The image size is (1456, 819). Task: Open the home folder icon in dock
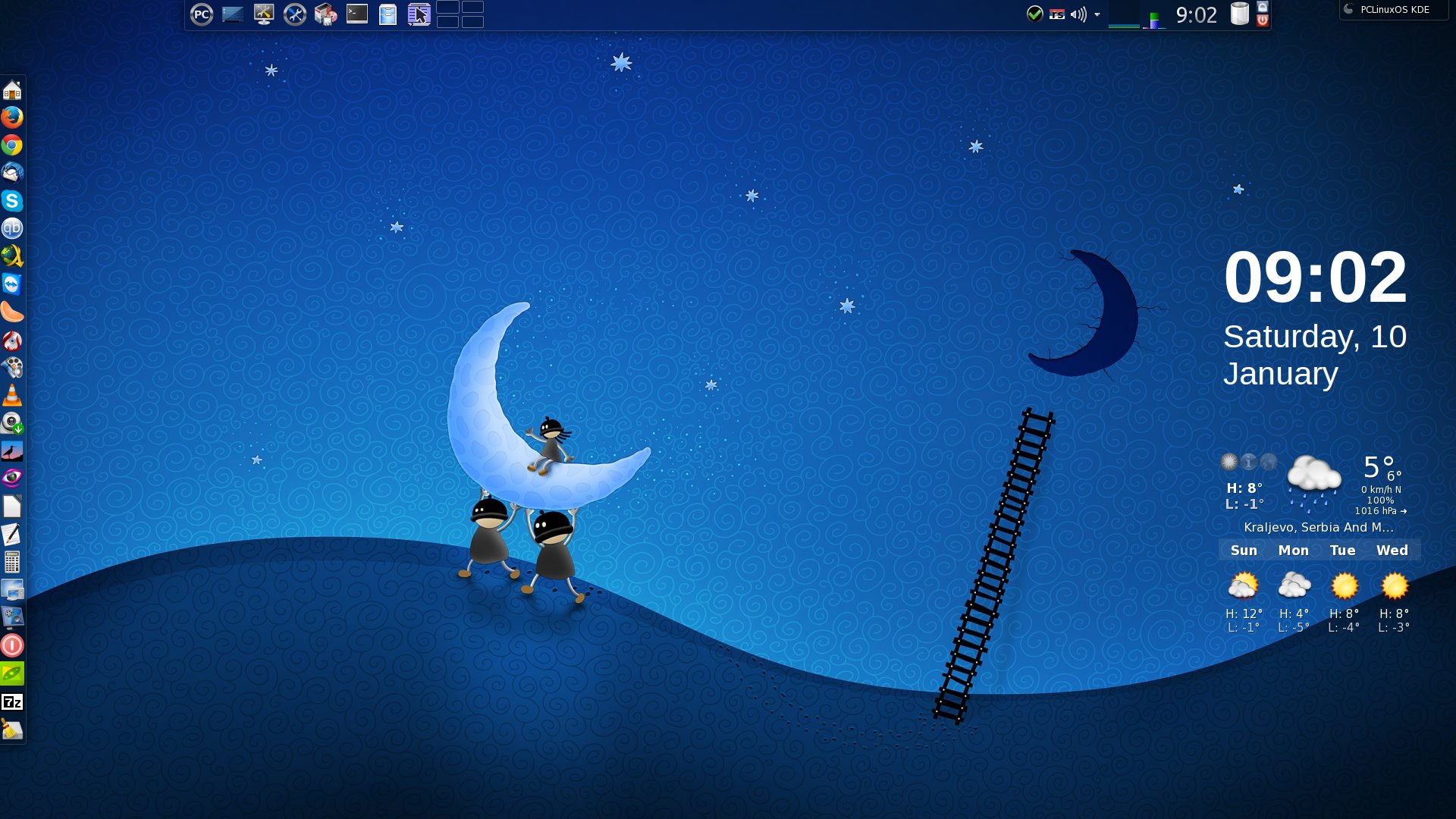click(x=11, y=90)
